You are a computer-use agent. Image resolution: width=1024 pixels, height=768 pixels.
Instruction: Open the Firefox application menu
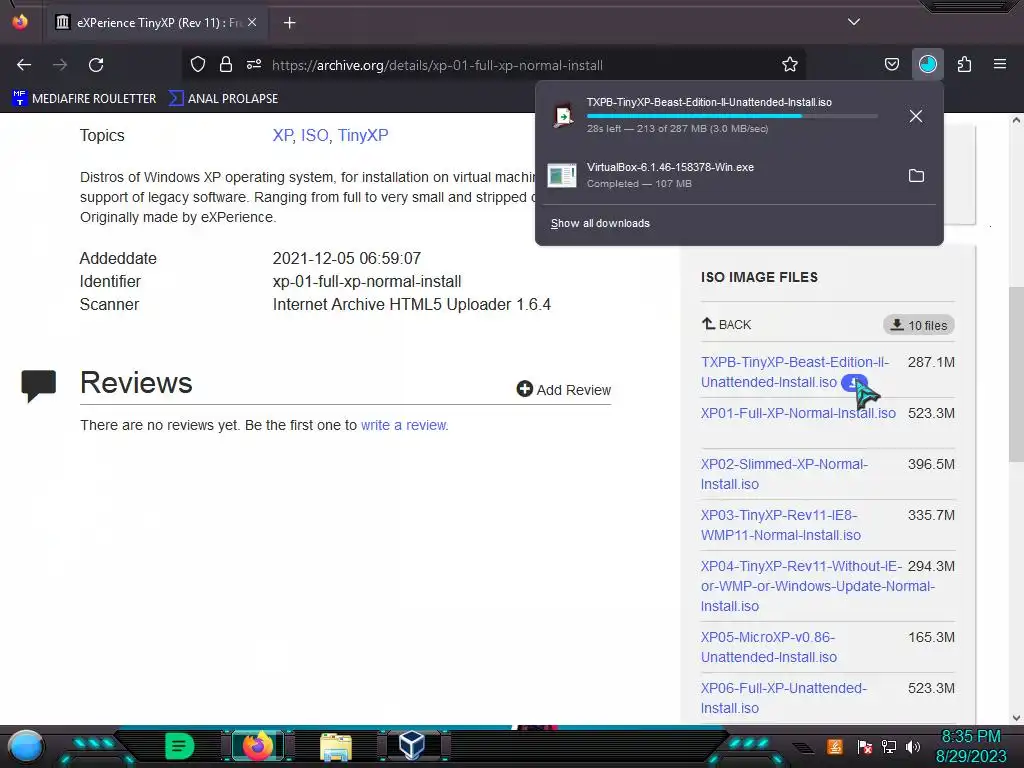[x=999, y=64]
